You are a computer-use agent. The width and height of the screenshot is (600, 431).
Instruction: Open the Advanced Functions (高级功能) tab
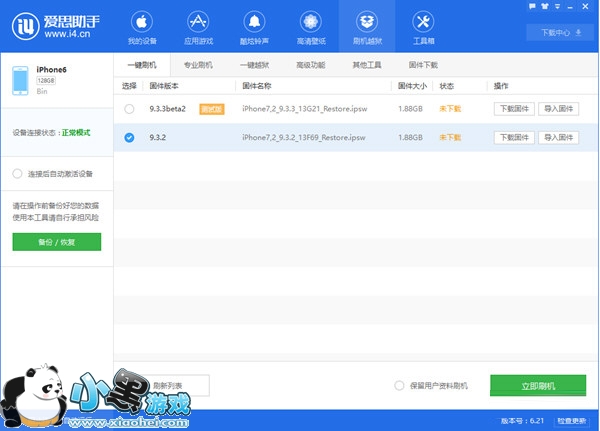[312, 64]
